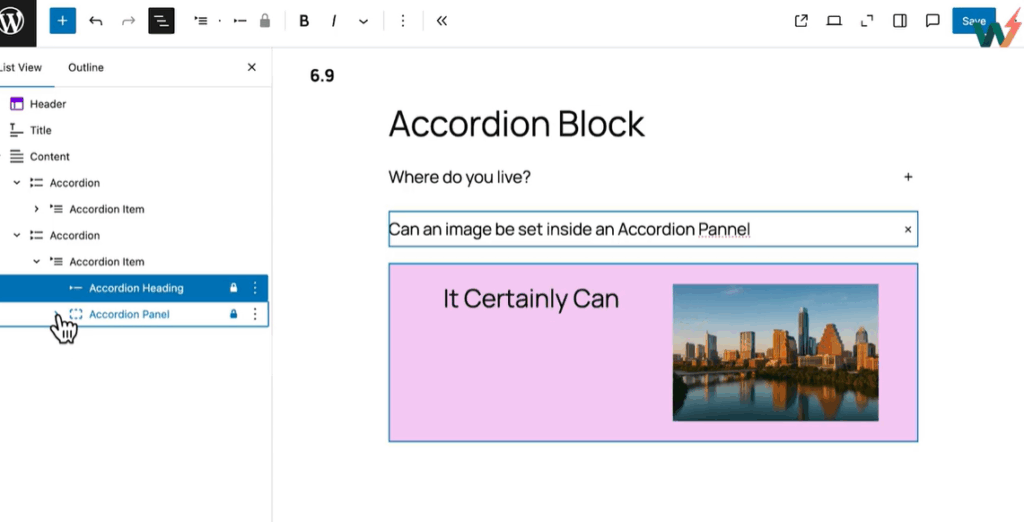
Task: Select the collapsed Accordion Item label
Action: [x=106, y=209]
